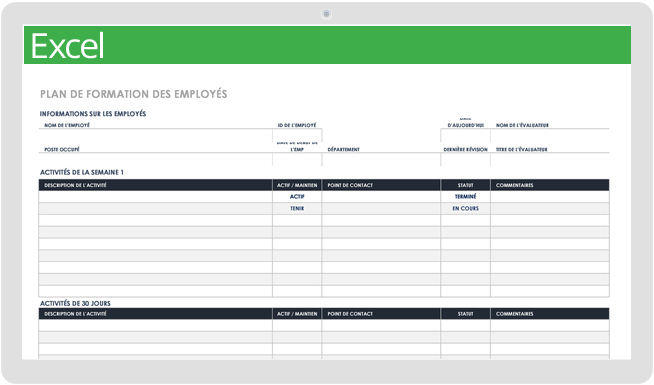
Task: Select the 'ACTIF' cell
Action: pos(297,197)
